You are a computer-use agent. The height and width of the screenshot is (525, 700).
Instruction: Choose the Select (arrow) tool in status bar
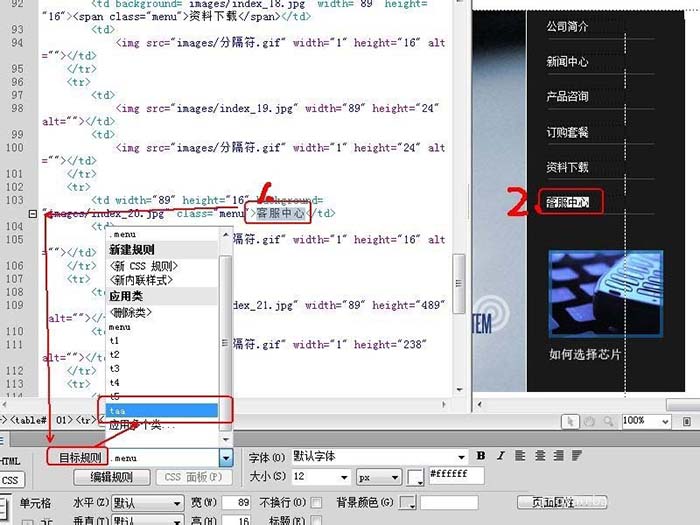click(x=570, y=421)
